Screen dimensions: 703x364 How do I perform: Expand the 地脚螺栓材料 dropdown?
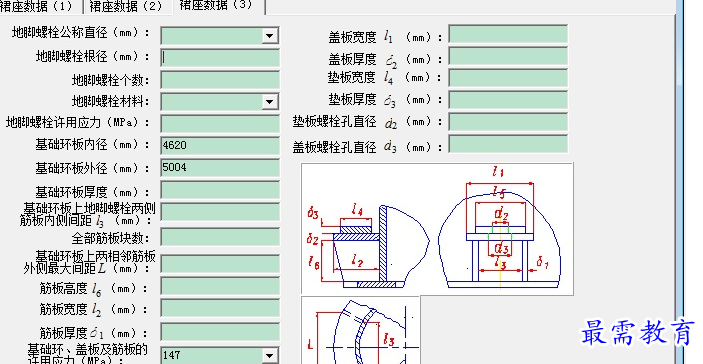[269, 102]
